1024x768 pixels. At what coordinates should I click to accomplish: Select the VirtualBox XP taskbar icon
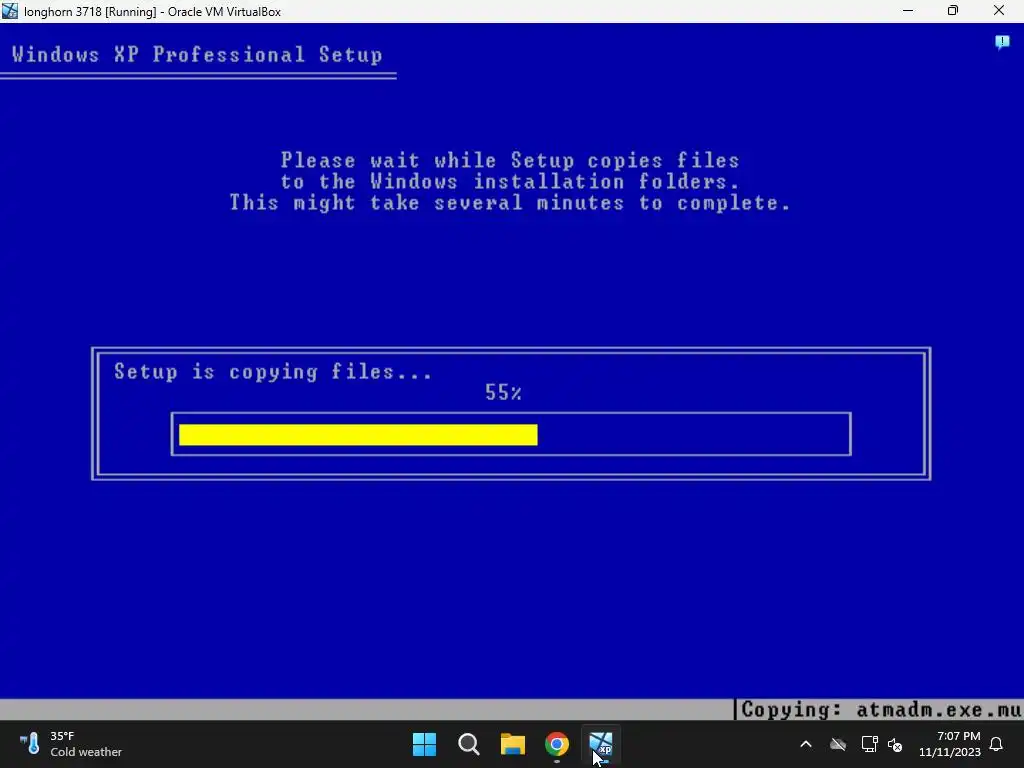[601, 744]
